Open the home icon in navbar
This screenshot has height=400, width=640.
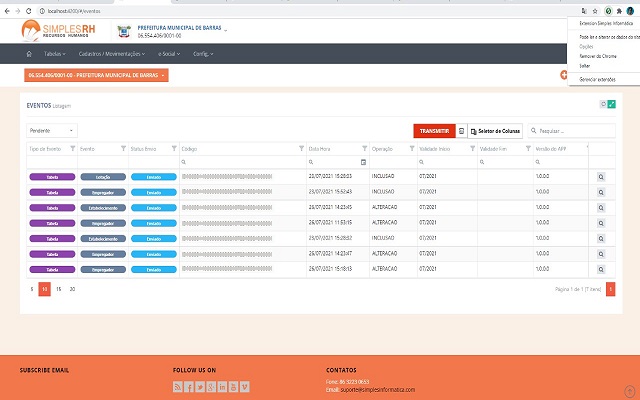[x=29, y=54]
